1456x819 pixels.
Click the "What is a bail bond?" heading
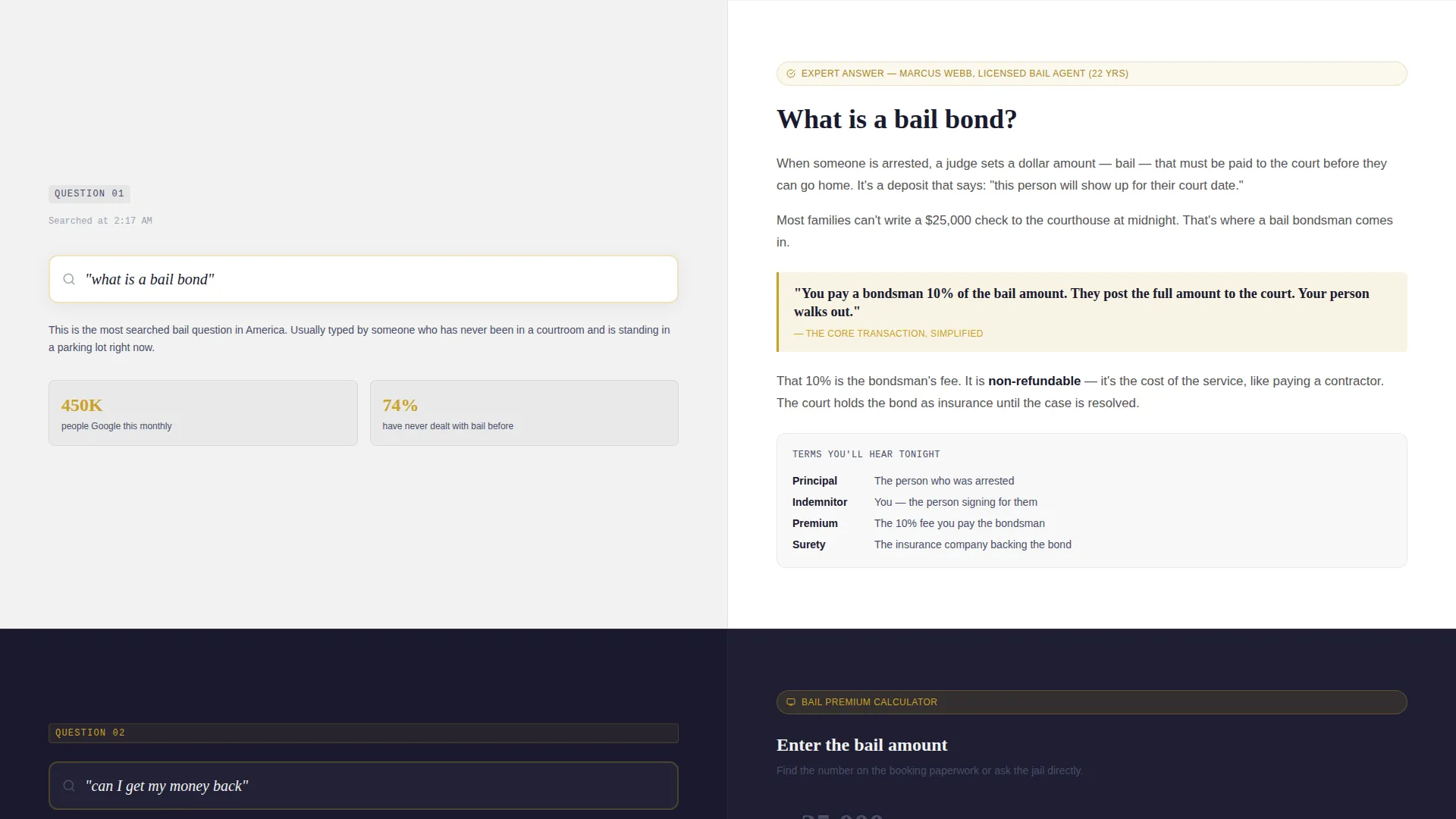click(x=896, y=119)
